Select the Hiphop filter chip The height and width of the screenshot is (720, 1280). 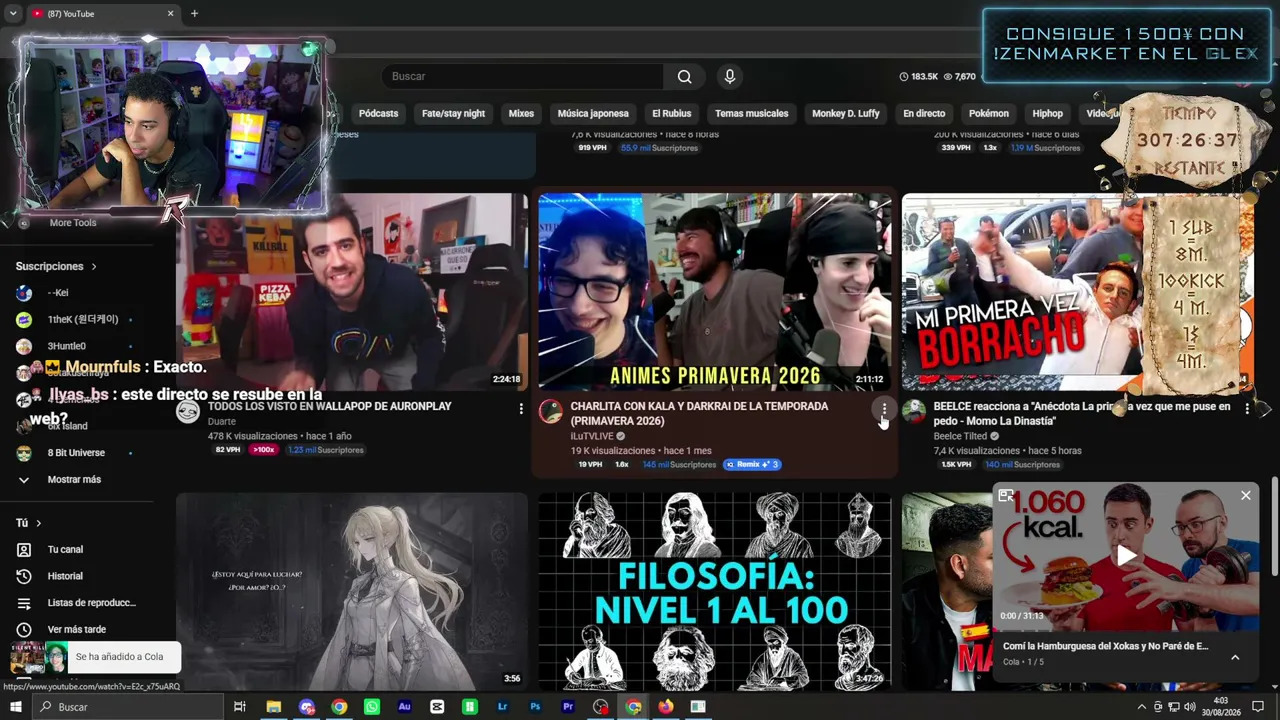1048,113
